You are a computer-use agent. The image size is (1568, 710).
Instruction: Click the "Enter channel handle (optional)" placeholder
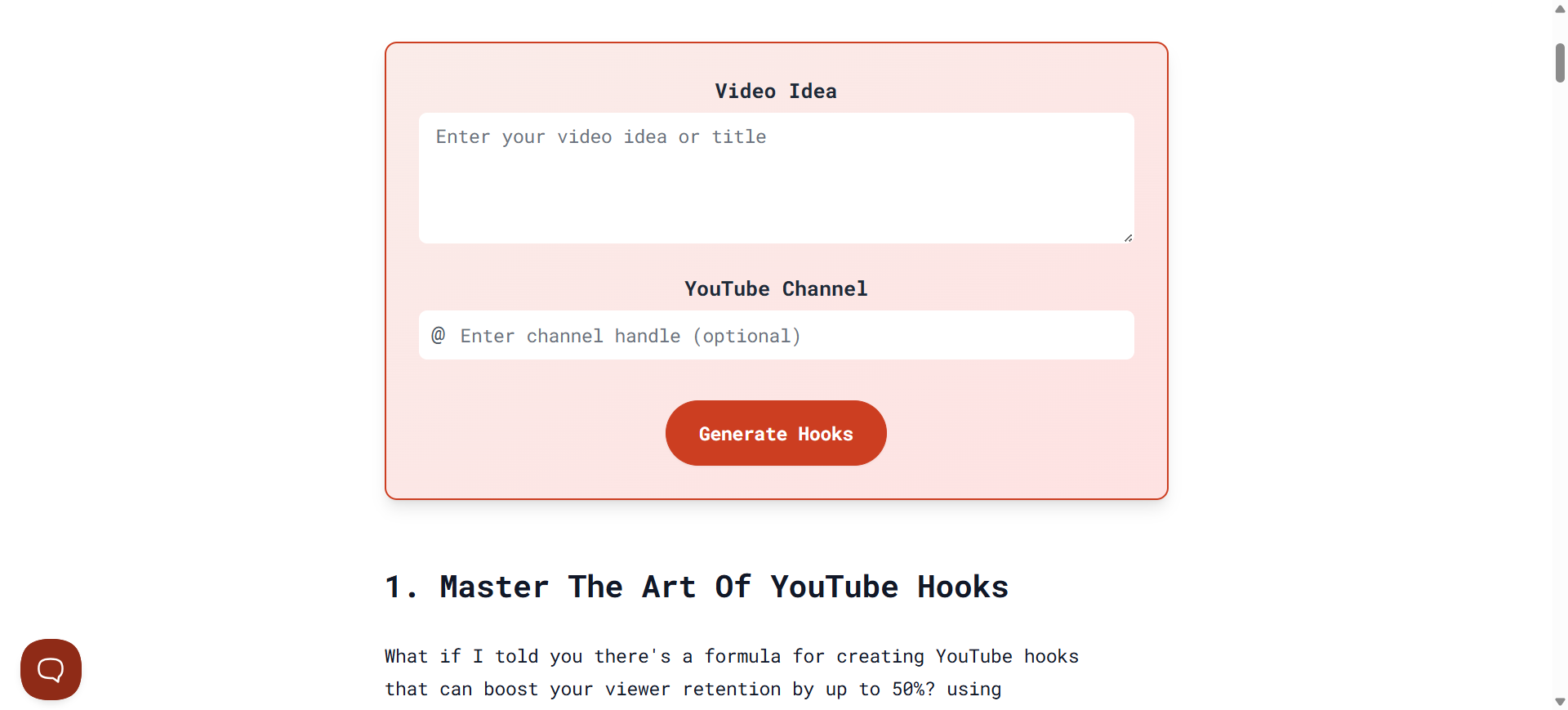coord(630,336)
